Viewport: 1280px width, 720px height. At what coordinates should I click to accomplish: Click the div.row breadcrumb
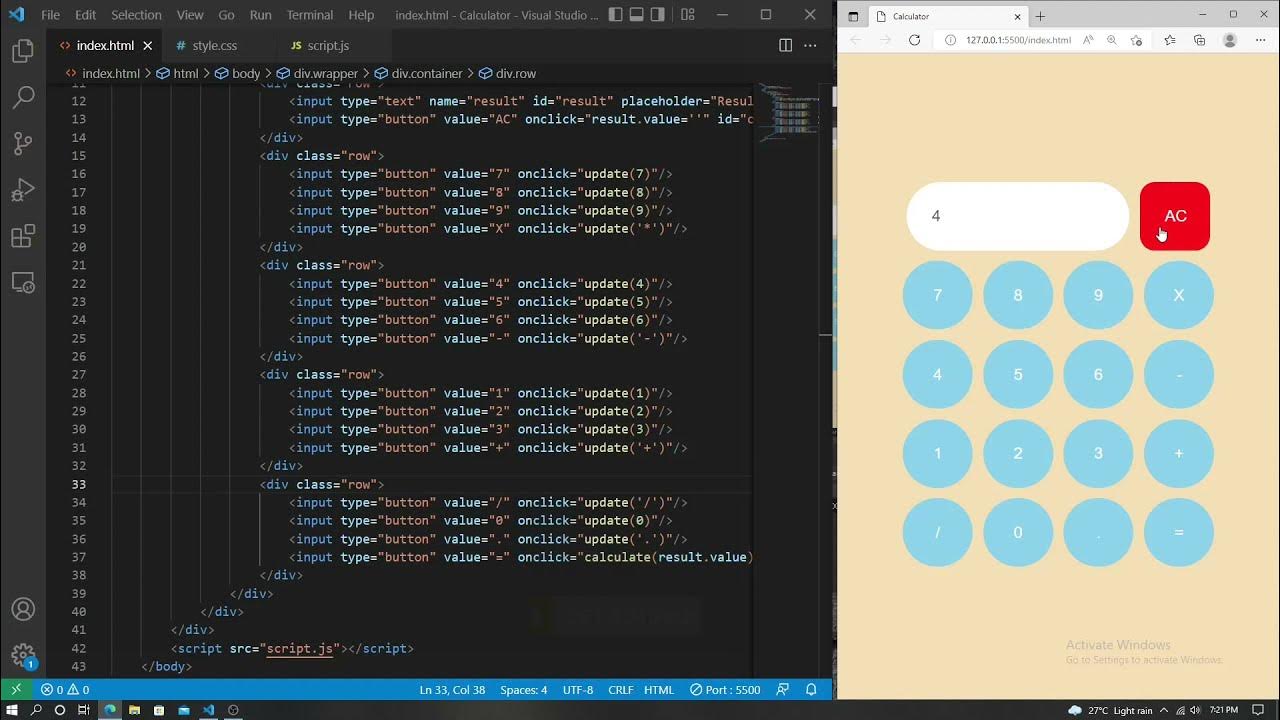pyautogui.click(x=508, y=73)
